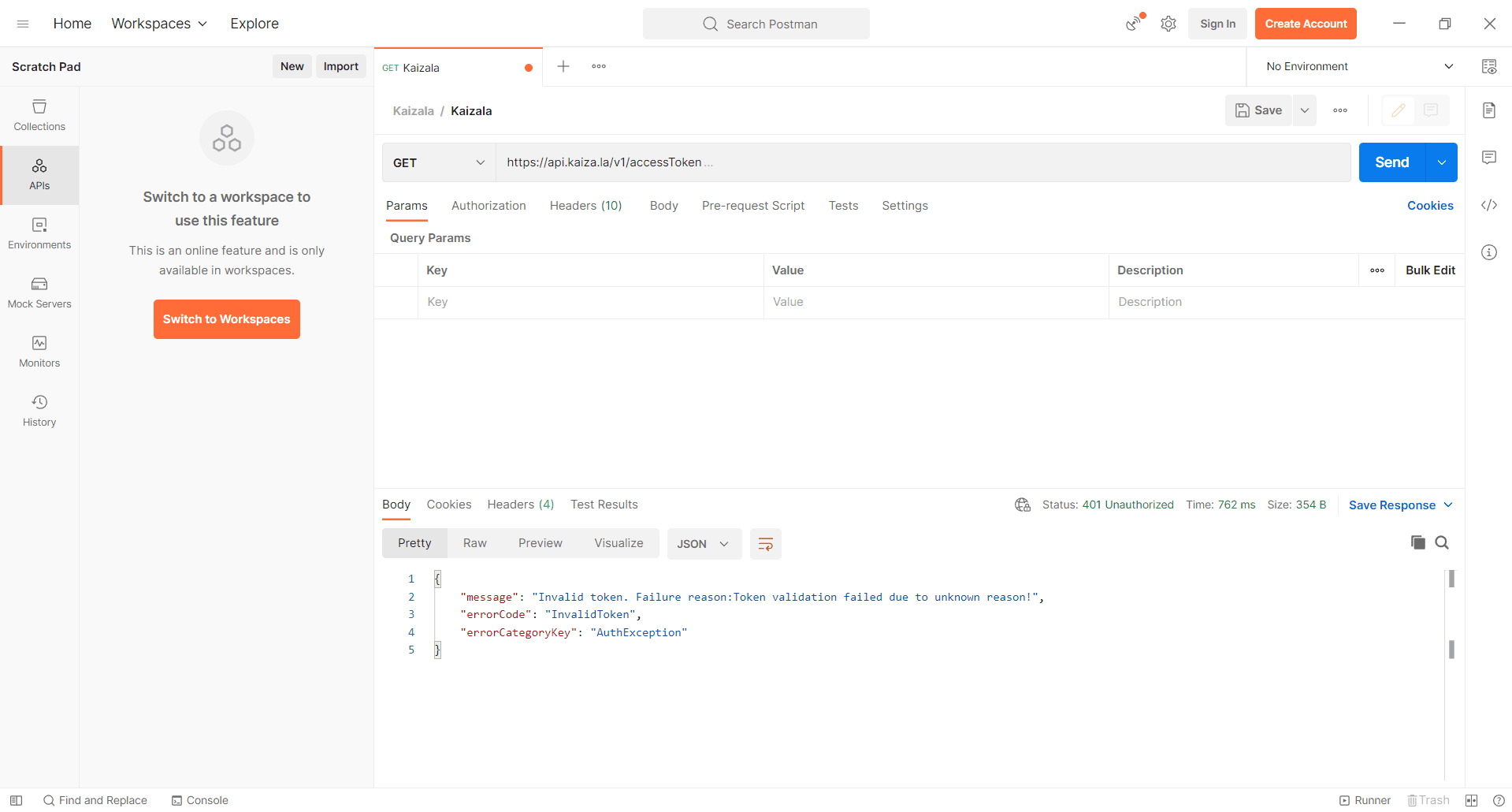Screen dimensions: 1512x812
Task: Open the HTTP method GET dropdown
Action: (439, 162)
